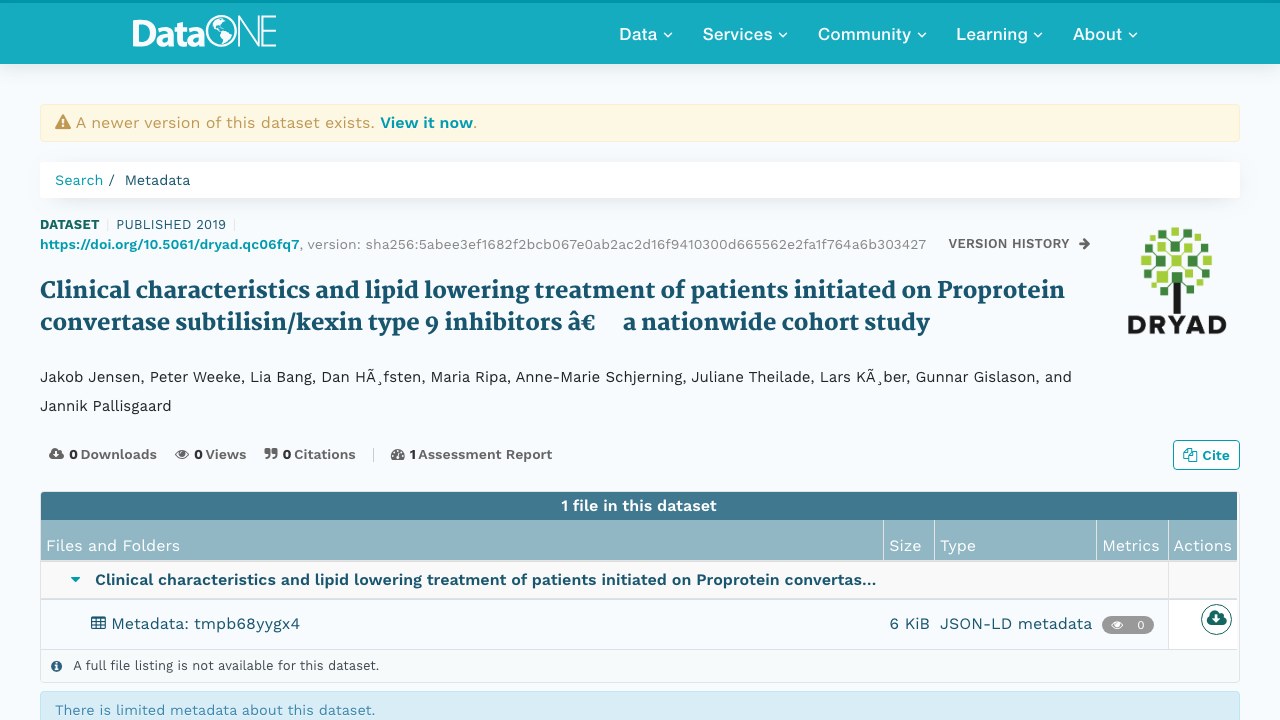
Task: Open the Learning menu
Action: coord(999,34)
